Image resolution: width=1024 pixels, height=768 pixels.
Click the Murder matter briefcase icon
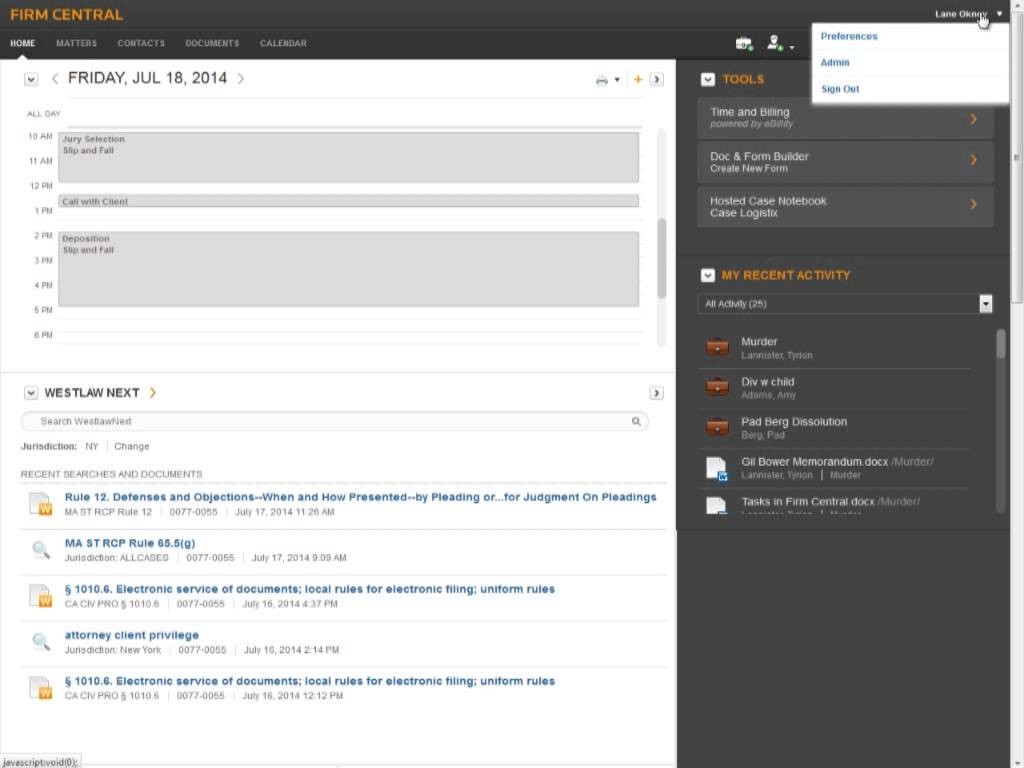717,347
